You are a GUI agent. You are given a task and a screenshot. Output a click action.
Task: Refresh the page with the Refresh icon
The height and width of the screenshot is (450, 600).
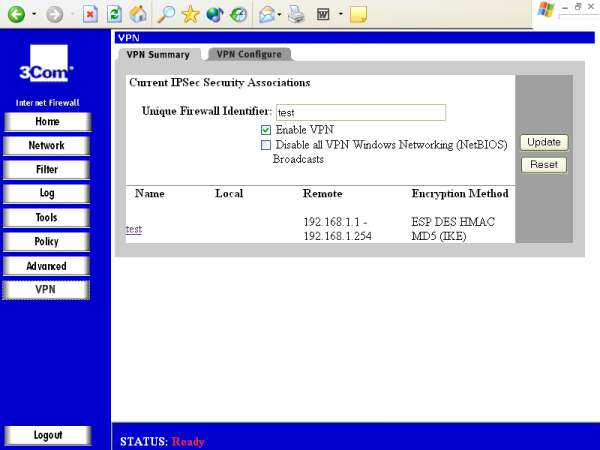pyautogui.click(x=114, y=15)
